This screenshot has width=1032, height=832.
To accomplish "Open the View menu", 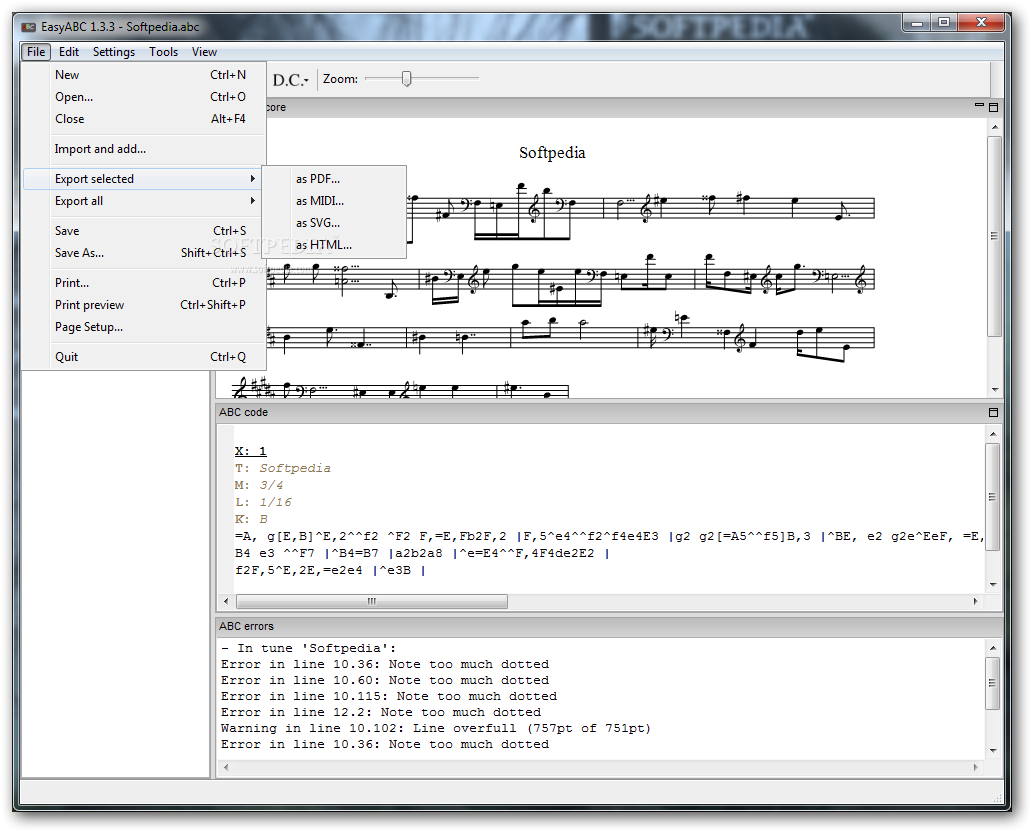I will click(x=204, y=52).
